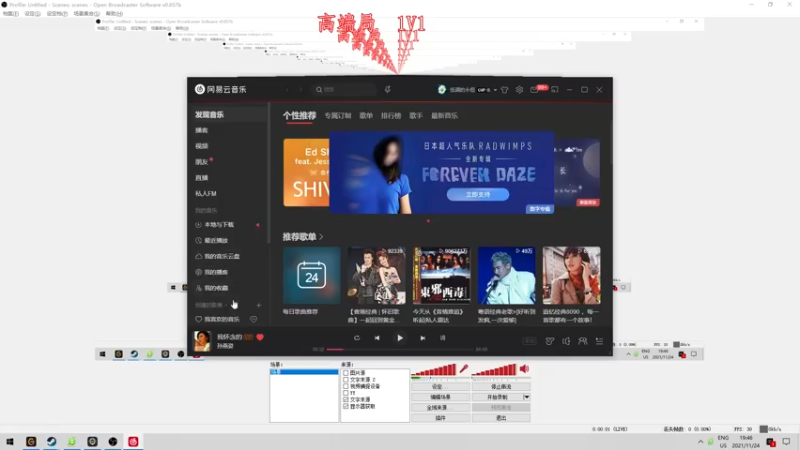Select 私人FM in the sidebar
This screenshot has width=800, height=450.
pos(206,193)
